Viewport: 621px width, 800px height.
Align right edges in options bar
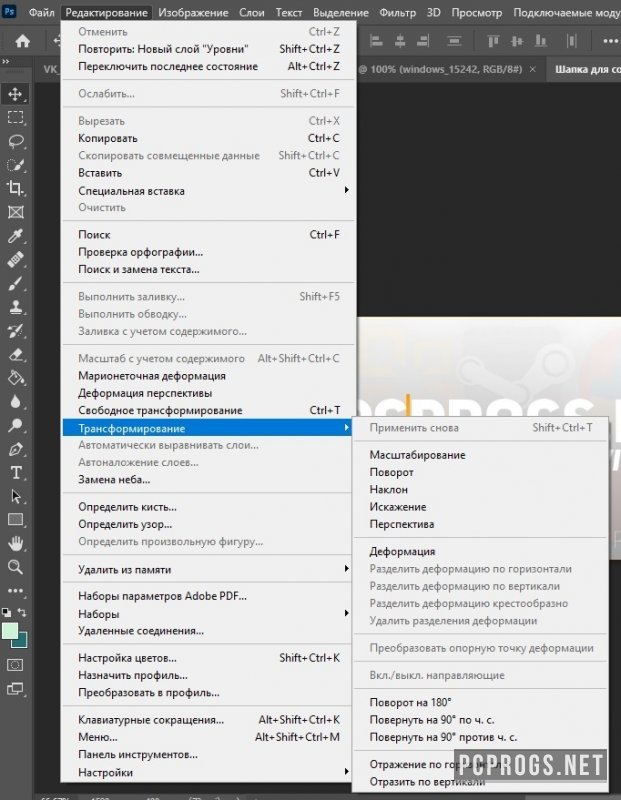pos(423,41)
